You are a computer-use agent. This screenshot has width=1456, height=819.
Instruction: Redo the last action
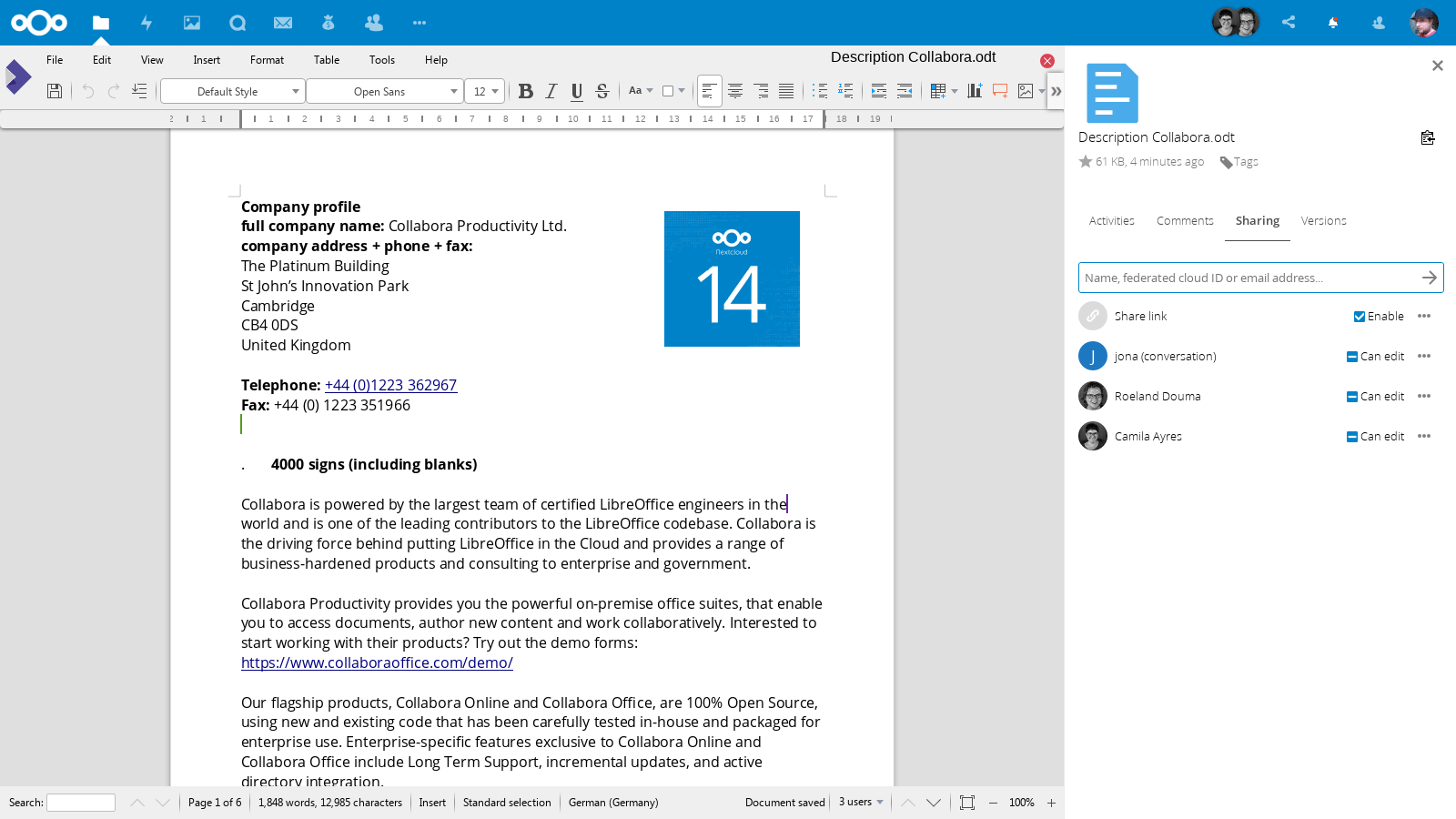114,91
